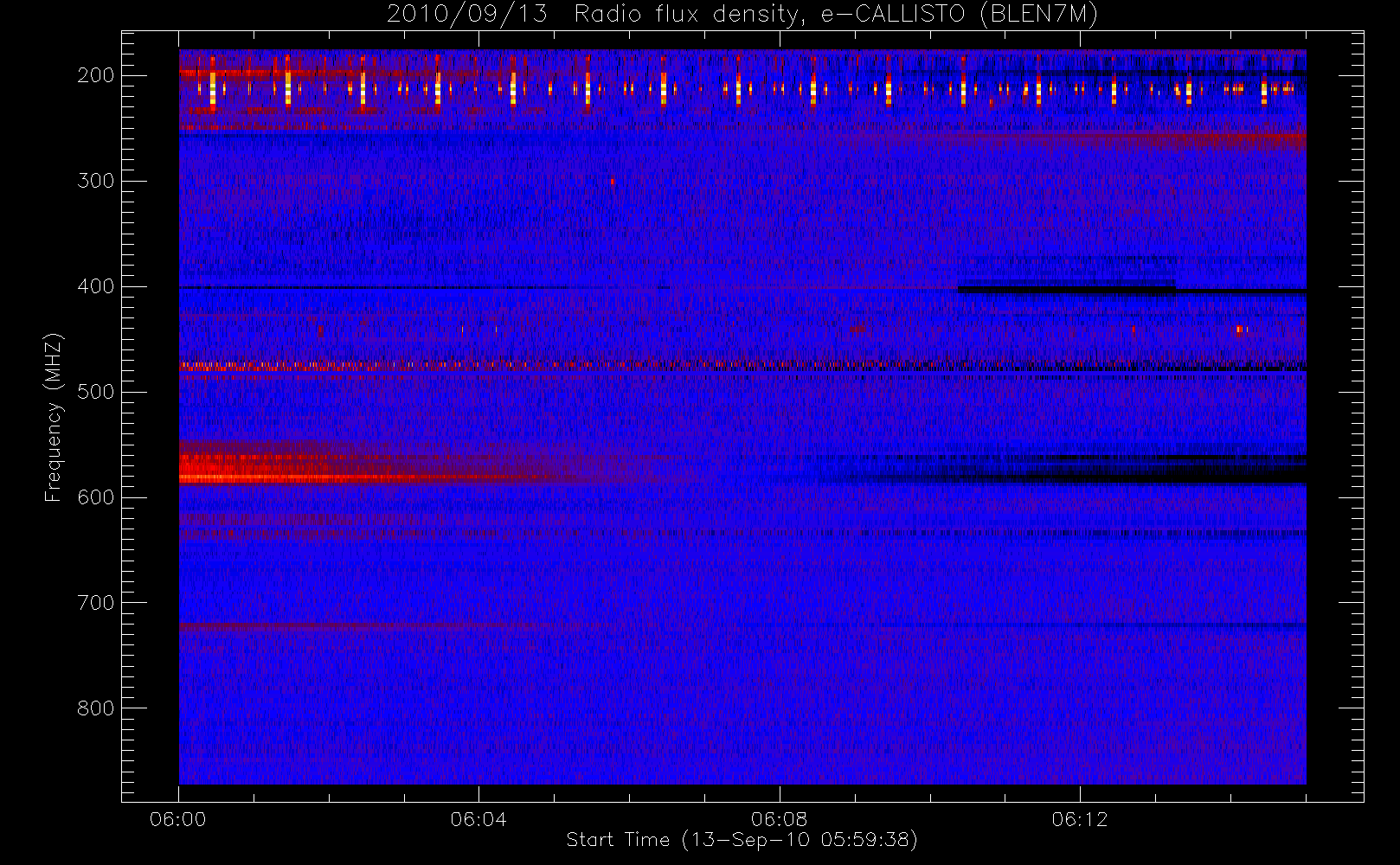Click the 06:00 time tick label
1400x865 pixels.
(178, 819)
